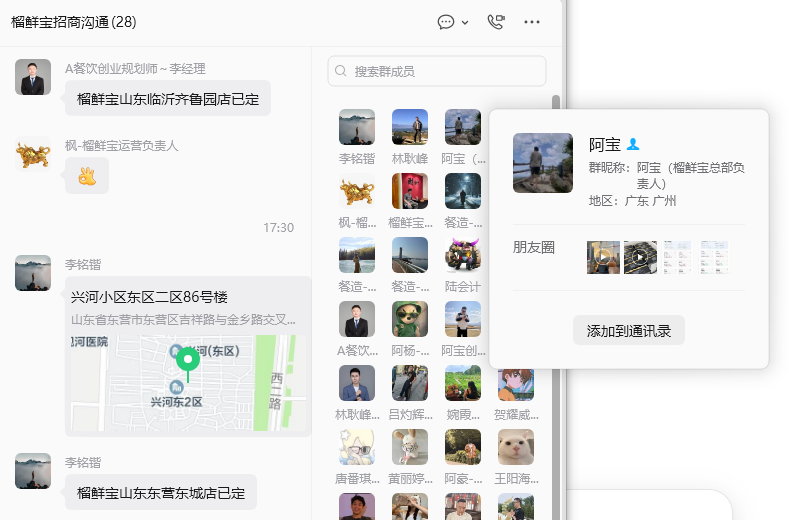Click the 朋友圈 label in profile card

tap(533, 247)
